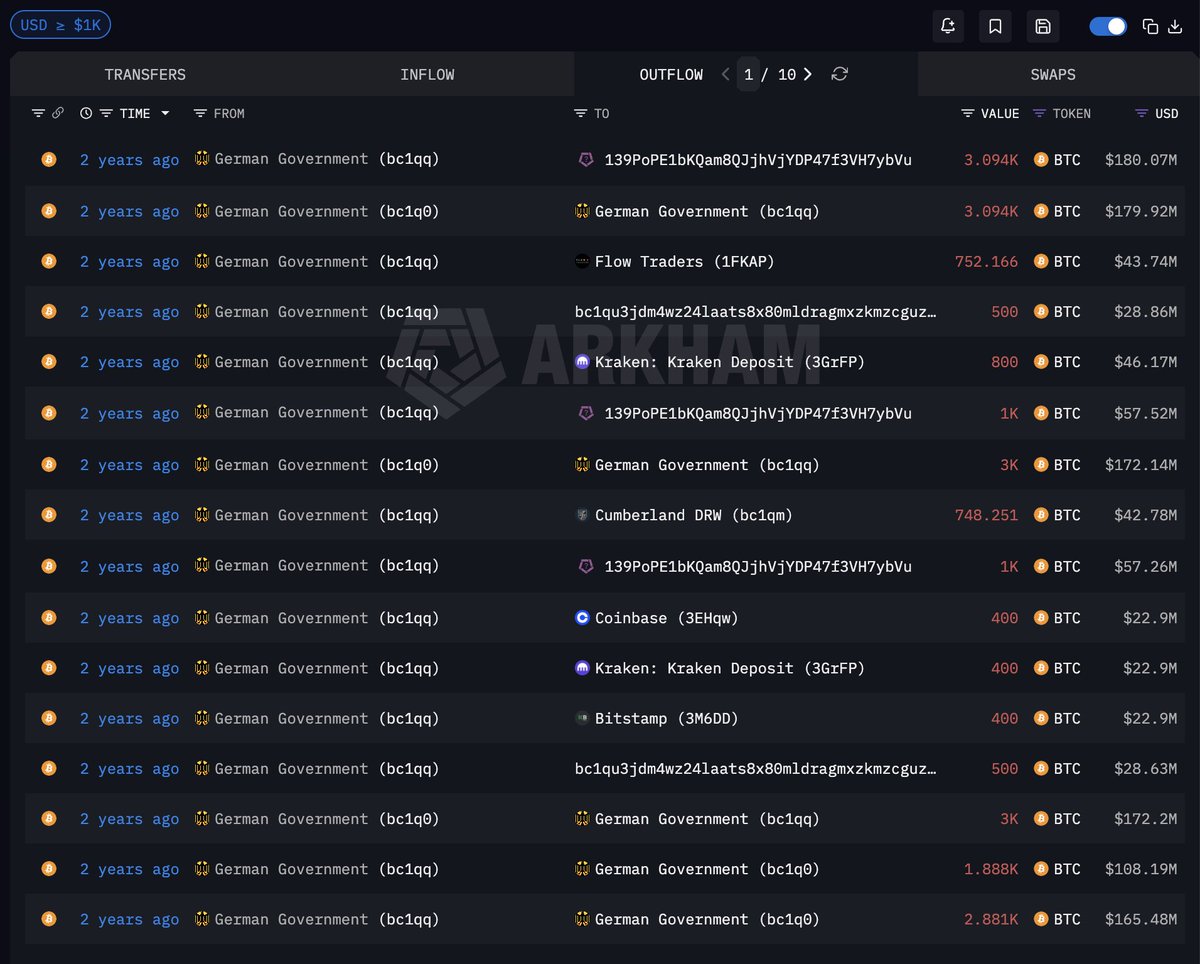Click the TIME sort arrow

(165, 113)
